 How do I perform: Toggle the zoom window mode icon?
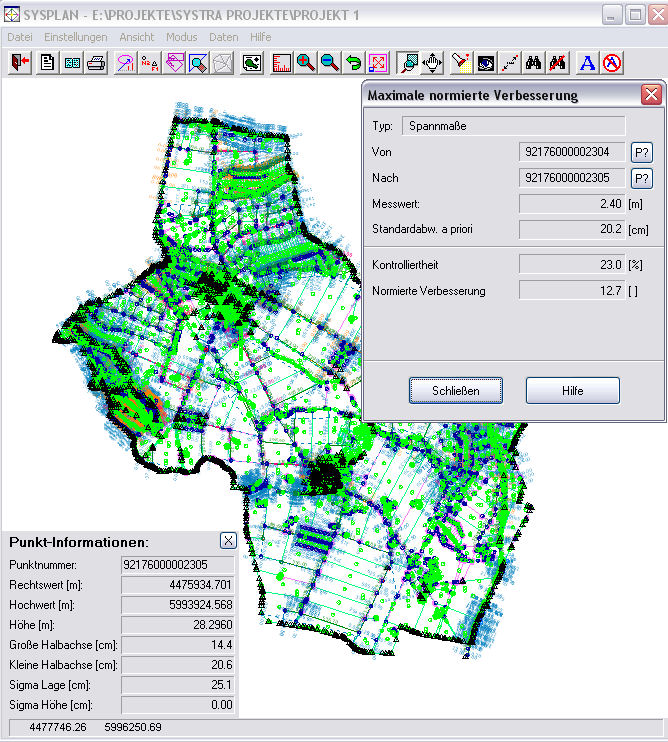click(x=408, y=63)
